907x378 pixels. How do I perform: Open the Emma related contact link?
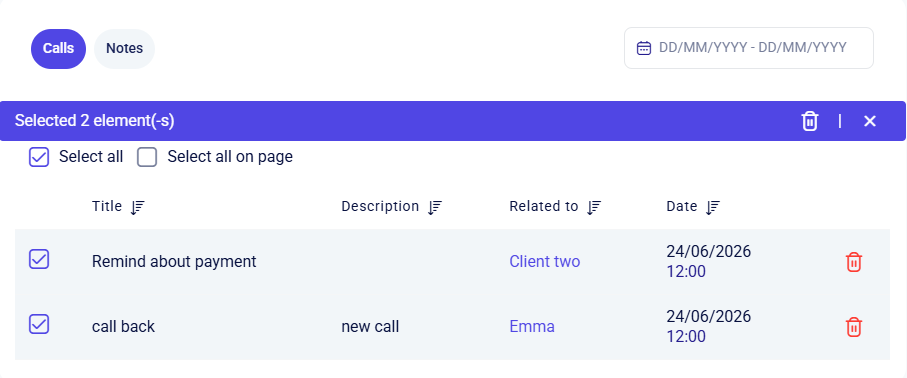532,326
